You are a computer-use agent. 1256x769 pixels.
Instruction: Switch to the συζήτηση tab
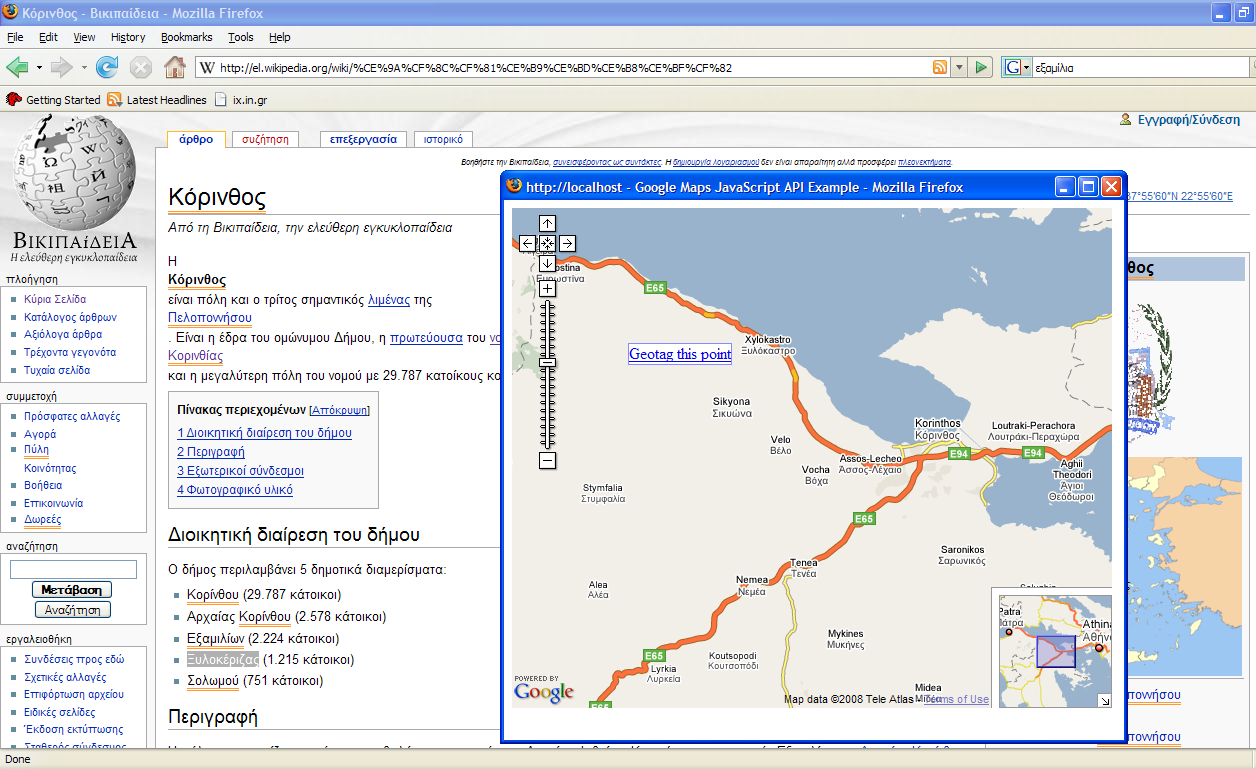coord(265,140)
